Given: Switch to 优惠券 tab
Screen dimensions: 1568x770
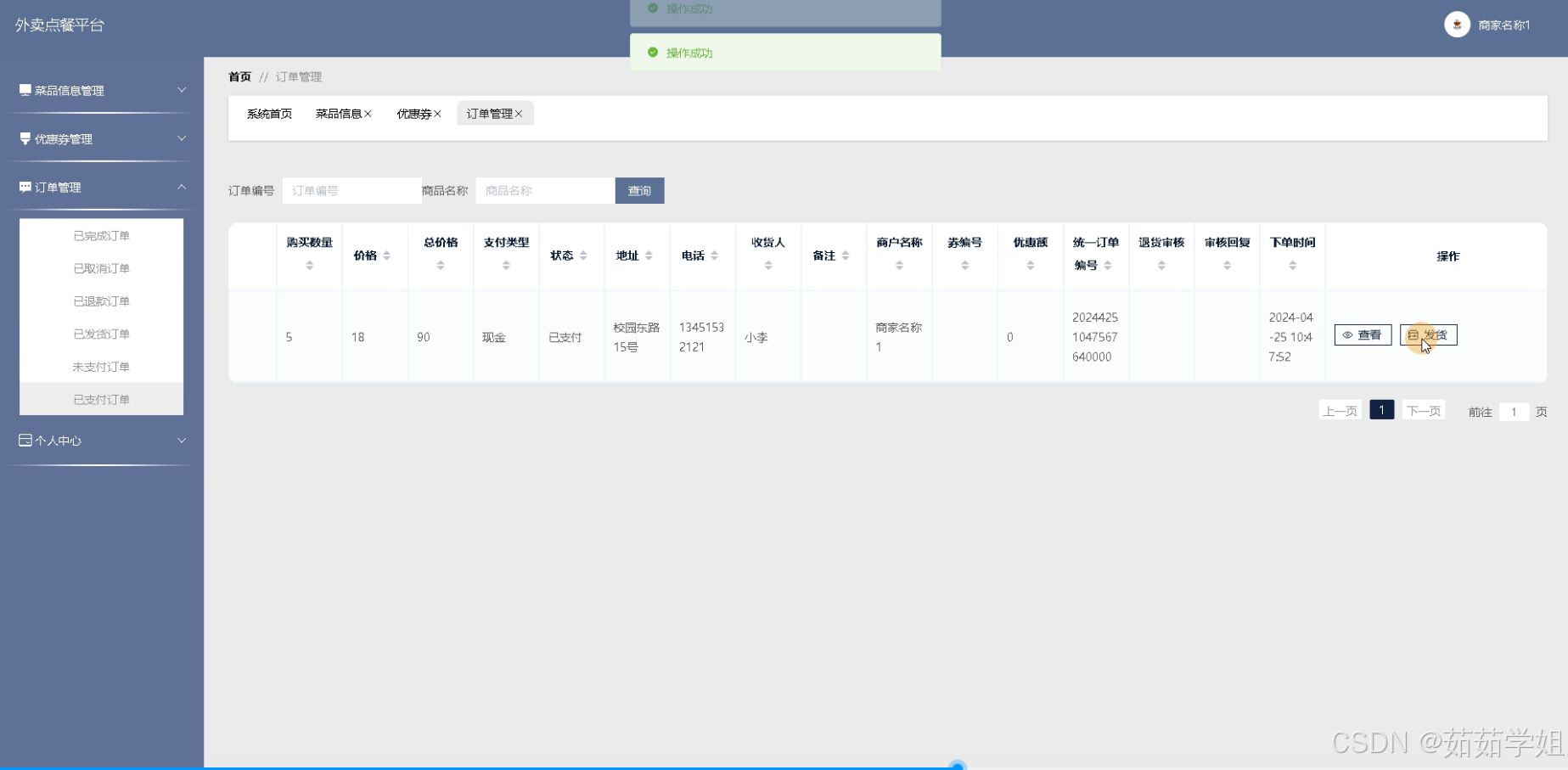Looking at the screenshot, I should [414, 114].
